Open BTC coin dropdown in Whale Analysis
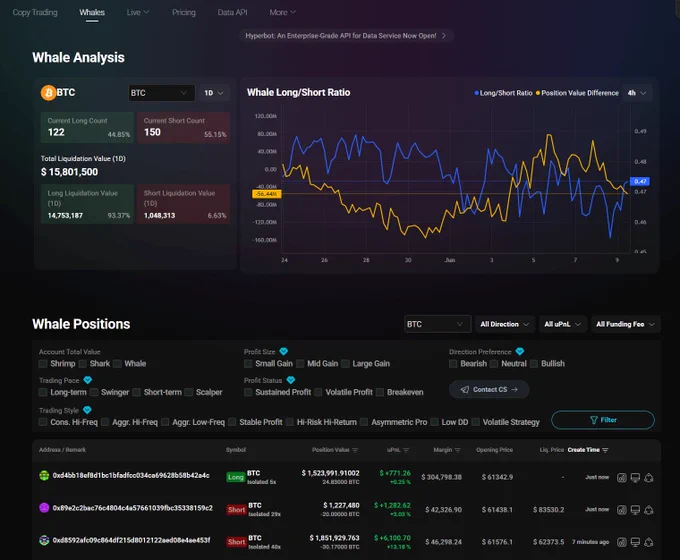The image size is (680, 560). (161, 93)
